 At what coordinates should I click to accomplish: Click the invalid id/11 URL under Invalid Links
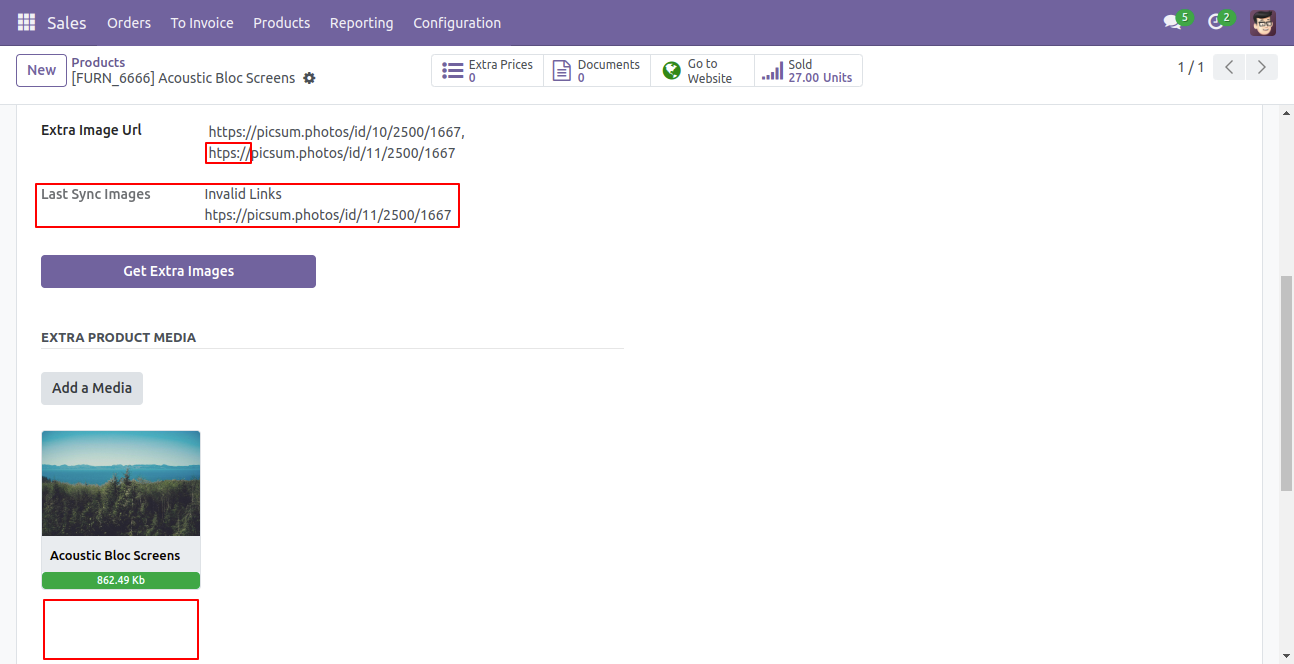click(328, 215)
